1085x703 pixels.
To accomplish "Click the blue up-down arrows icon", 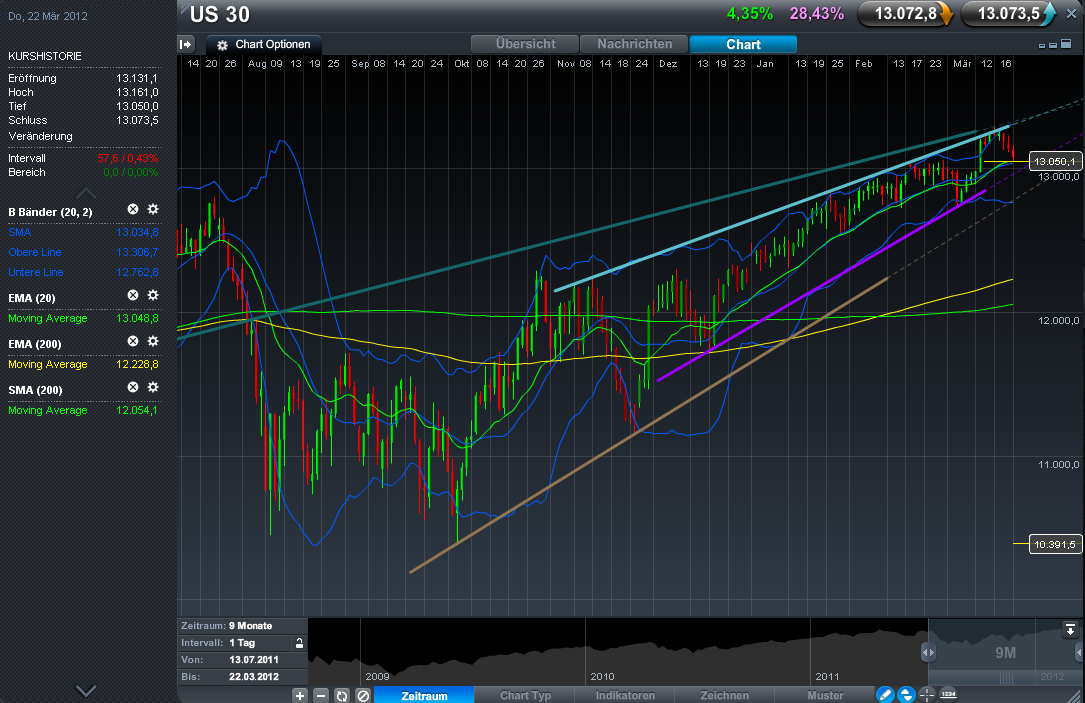I will tap(906, 695).
